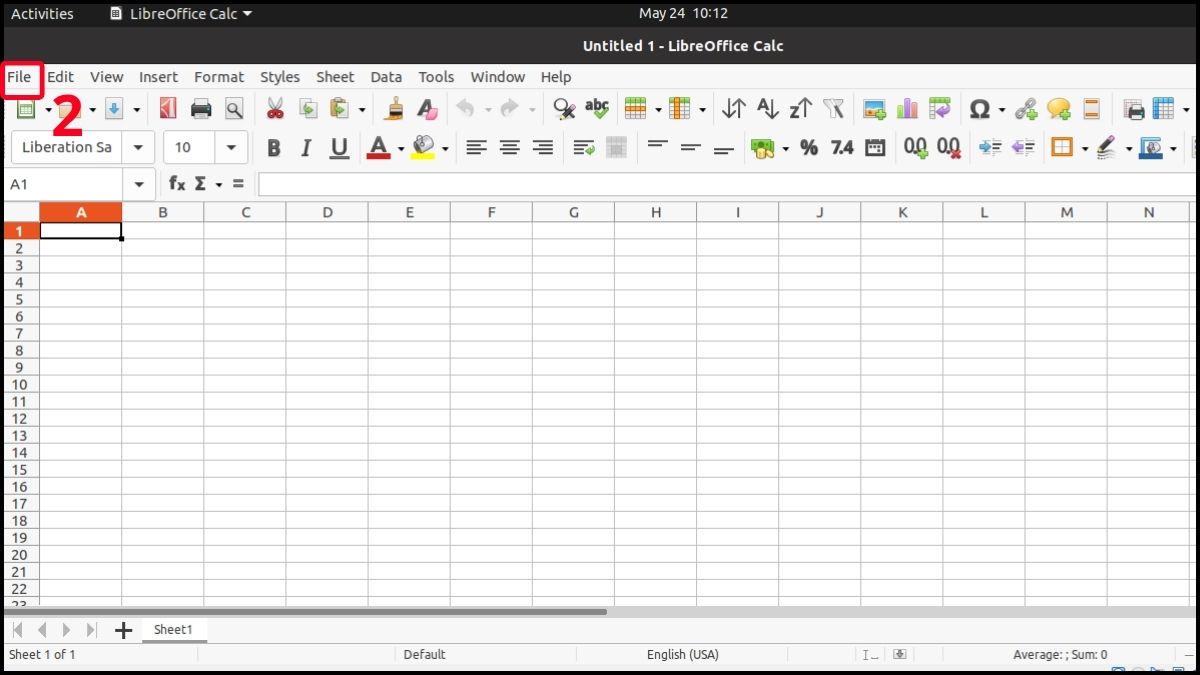1200x675 pixels.
Task: Click the equals Formula icon
Action: click(238, 184)
